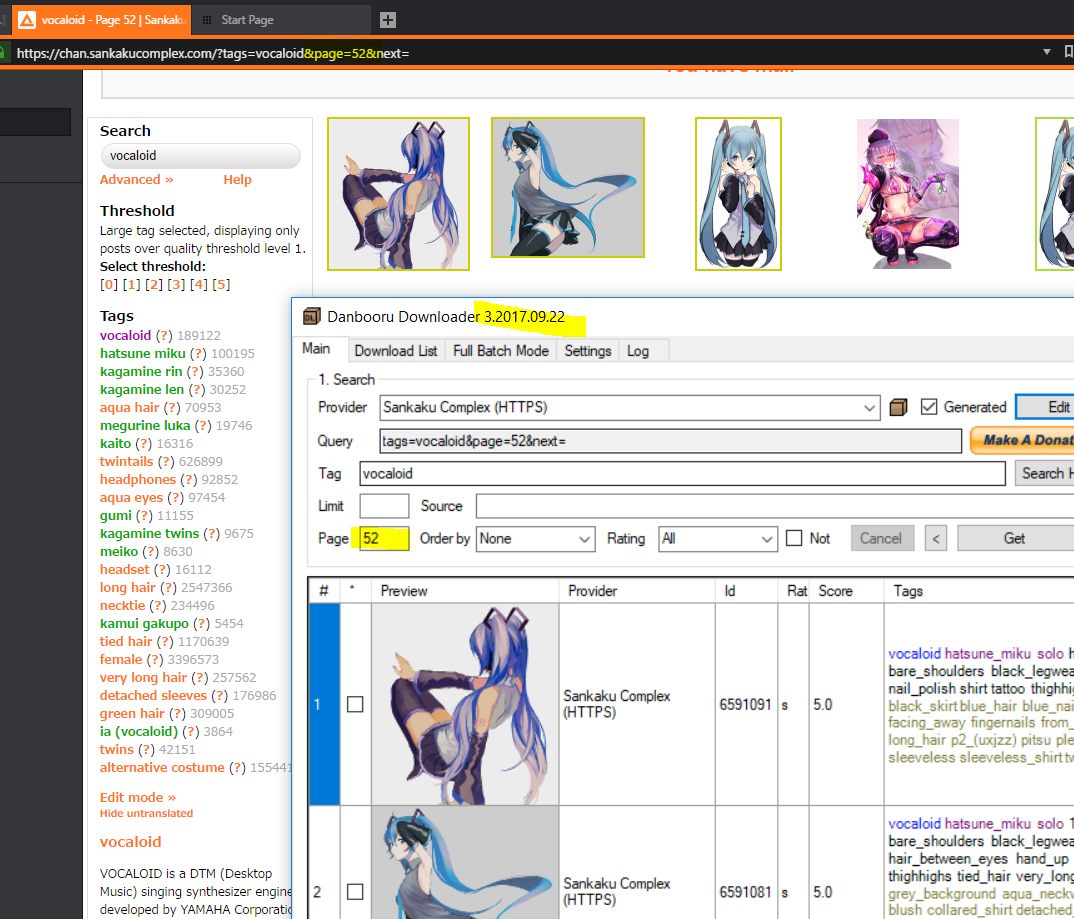Screen dimensions: 1074x919
Task: Select threshold level [5]
Action: [x=221, y=284]
